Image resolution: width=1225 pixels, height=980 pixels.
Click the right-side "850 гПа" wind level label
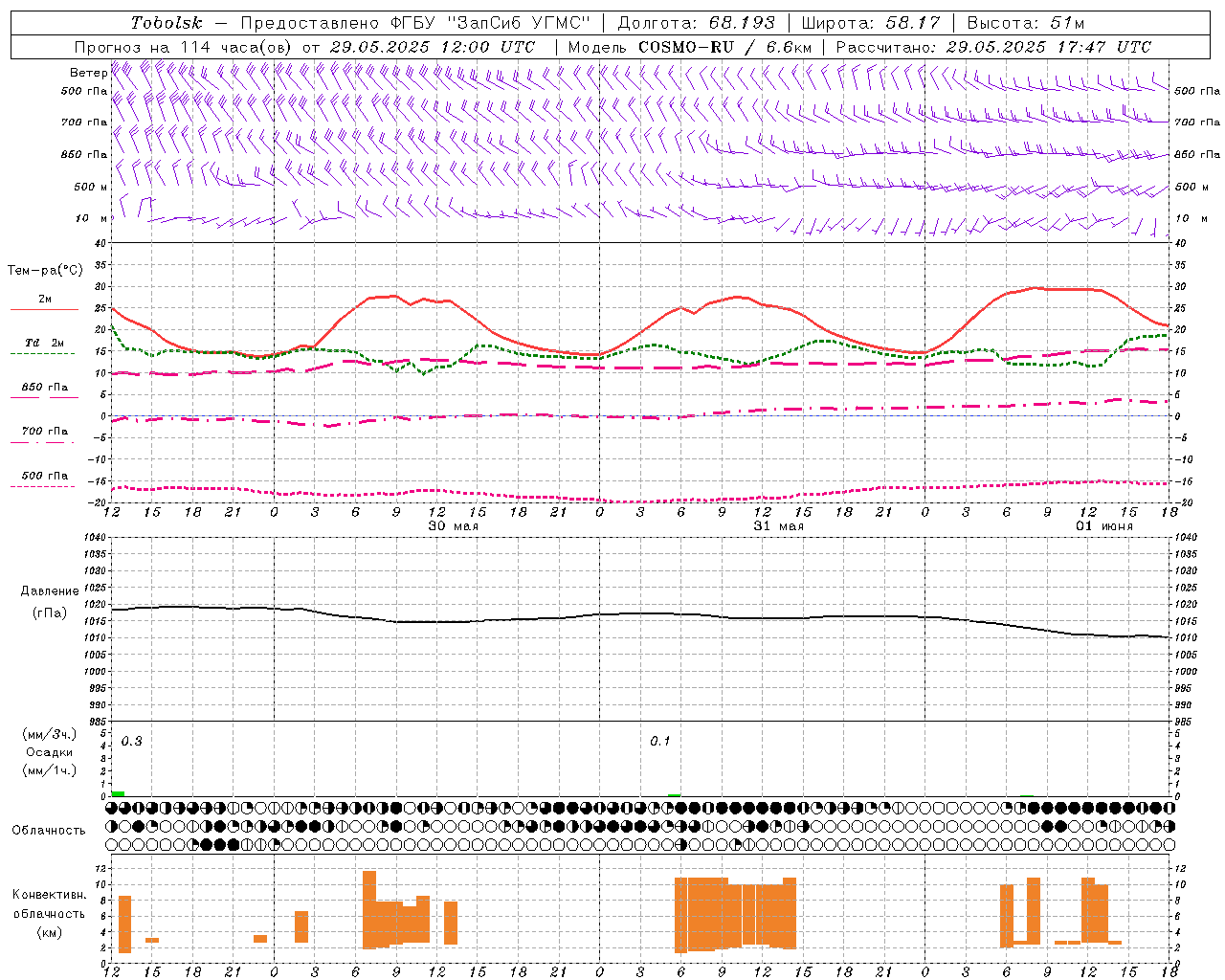[x=1196, y=154]
